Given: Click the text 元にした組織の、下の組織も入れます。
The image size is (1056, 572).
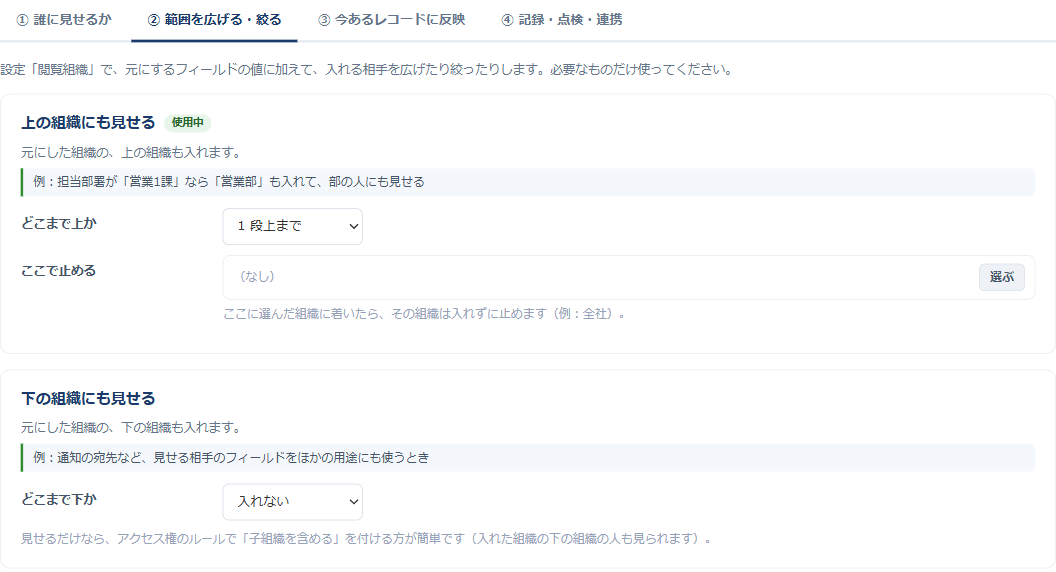Looking at the screenshot, I should click(131, 428).
